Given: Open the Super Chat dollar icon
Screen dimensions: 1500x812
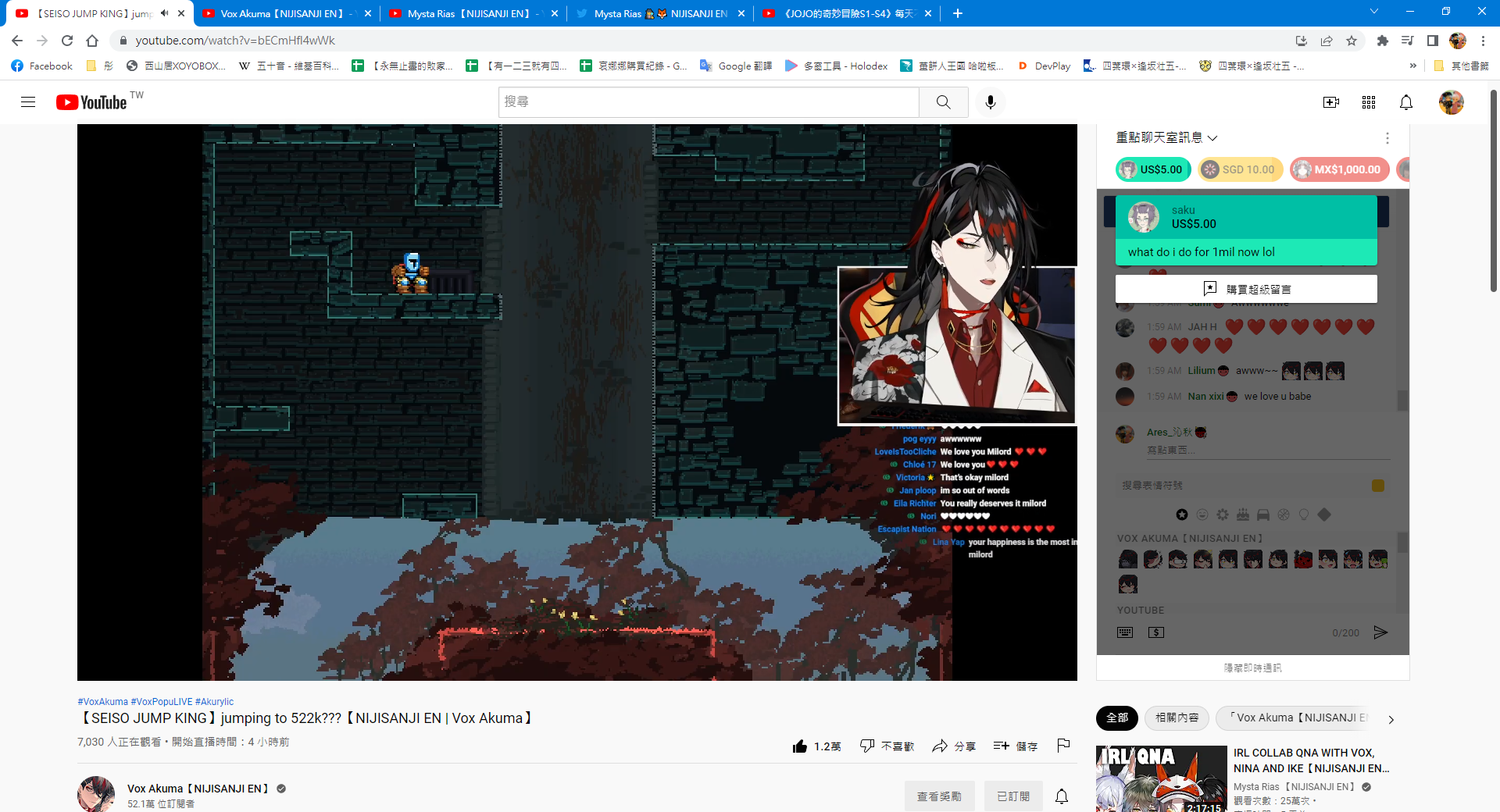Looking at the screenshot, I should pos(1156,632).
